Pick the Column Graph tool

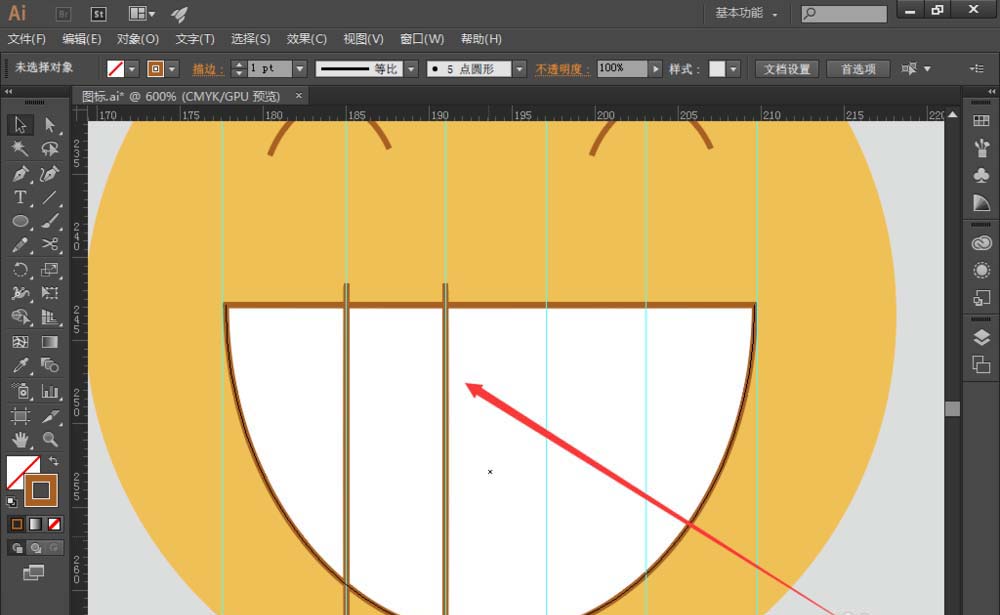click(50, 391)
